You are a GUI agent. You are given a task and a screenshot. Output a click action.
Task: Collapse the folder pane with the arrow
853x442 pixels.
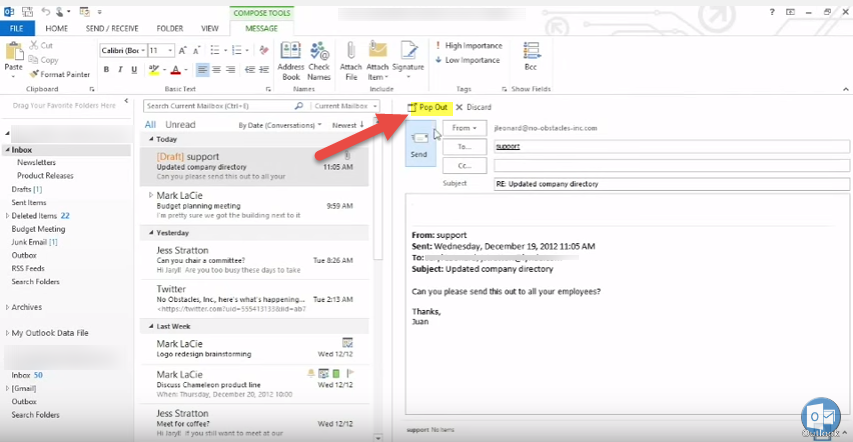[x=126, y=101]
